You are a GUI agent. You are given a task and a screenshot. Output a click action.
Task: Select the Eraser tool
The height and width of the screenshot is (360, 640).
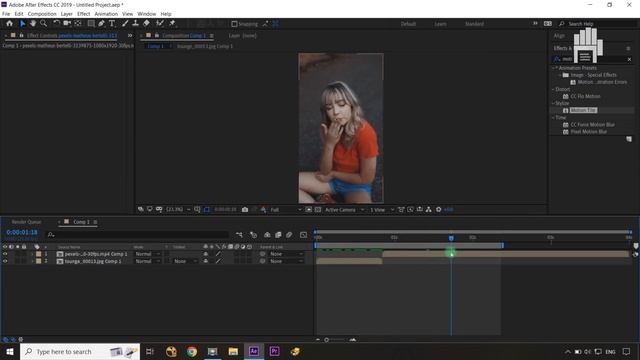(146, 24)
